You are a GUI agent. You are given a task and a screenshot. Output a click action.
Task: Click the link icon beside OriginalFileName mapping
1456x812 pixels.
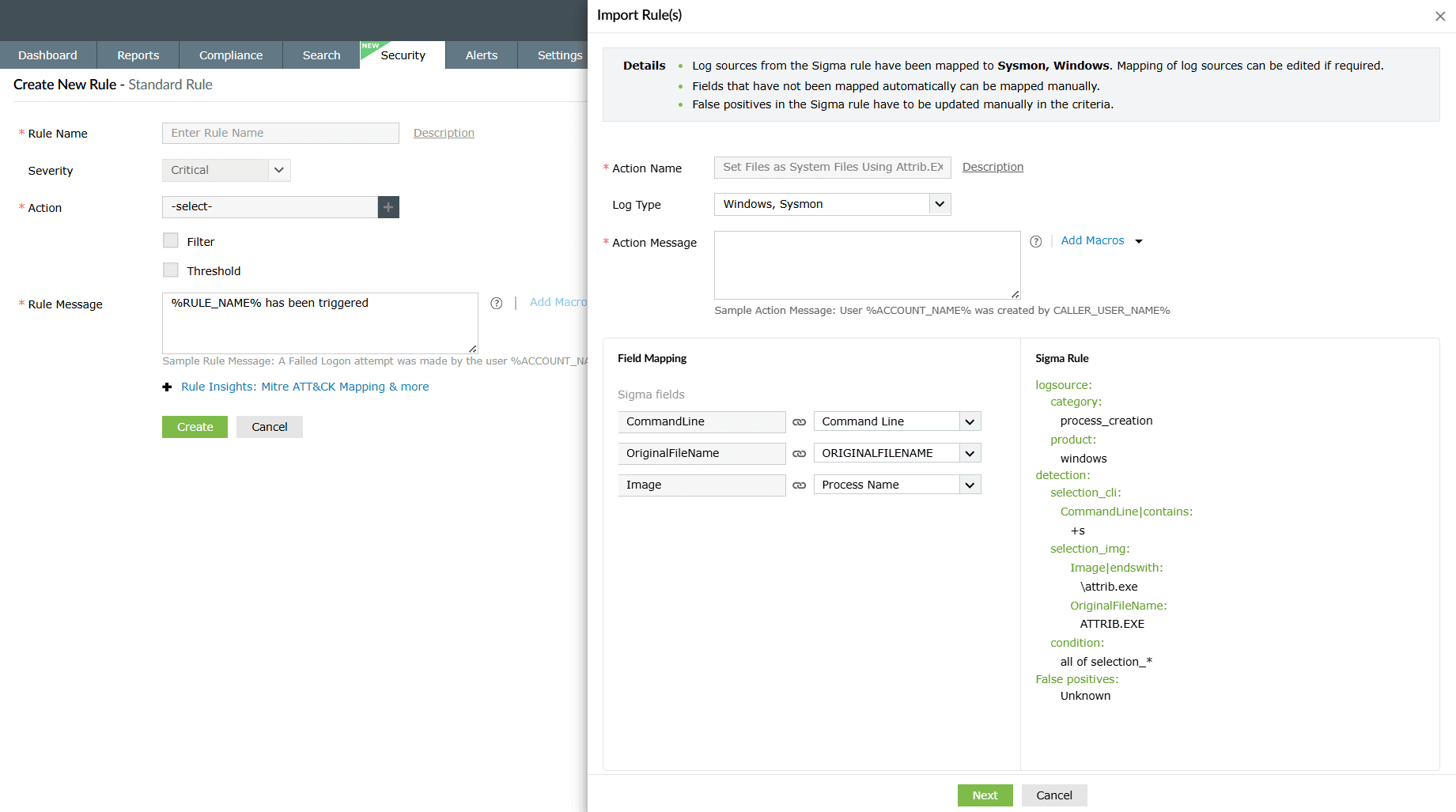[x=800, y=453]
